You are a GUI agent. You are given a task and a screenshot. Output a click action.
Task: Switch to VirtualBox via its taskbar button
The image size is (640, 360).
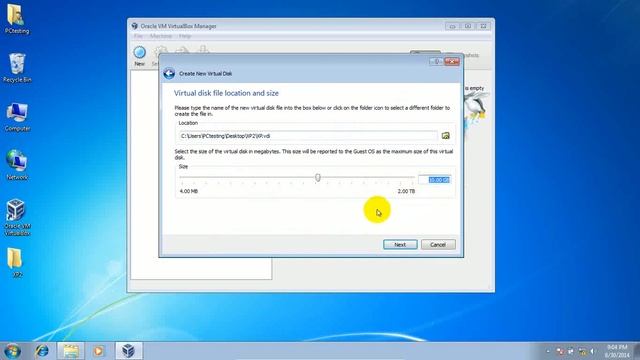click(x=129, y=351)
